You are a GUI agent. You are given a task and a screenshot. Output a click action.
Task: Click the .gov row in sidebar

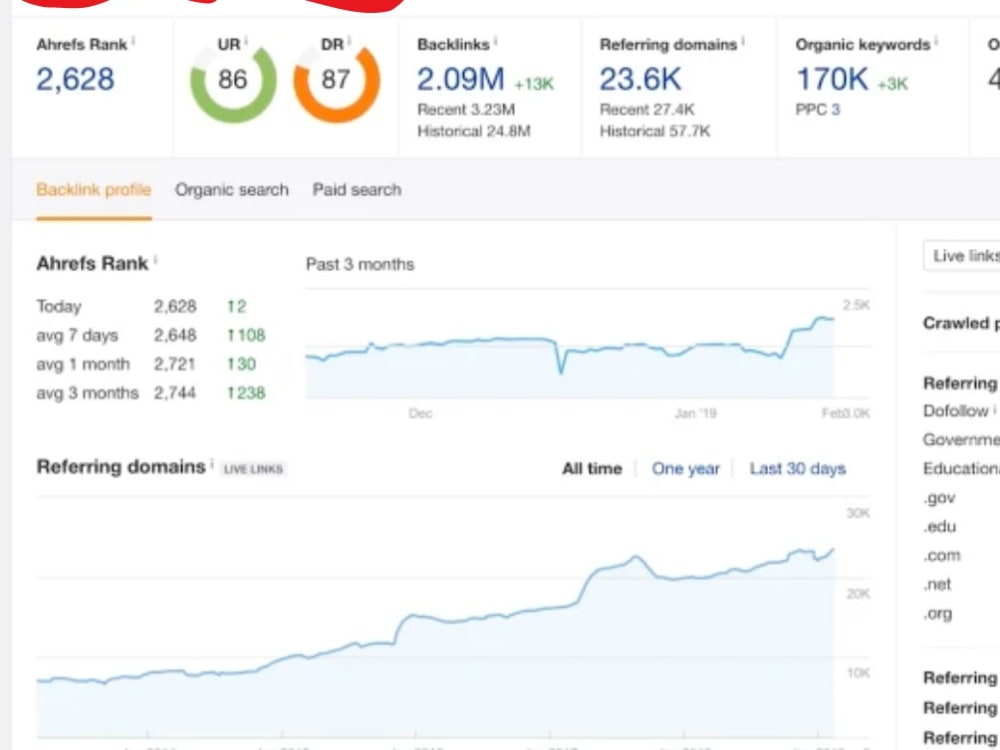coord(939,497)
